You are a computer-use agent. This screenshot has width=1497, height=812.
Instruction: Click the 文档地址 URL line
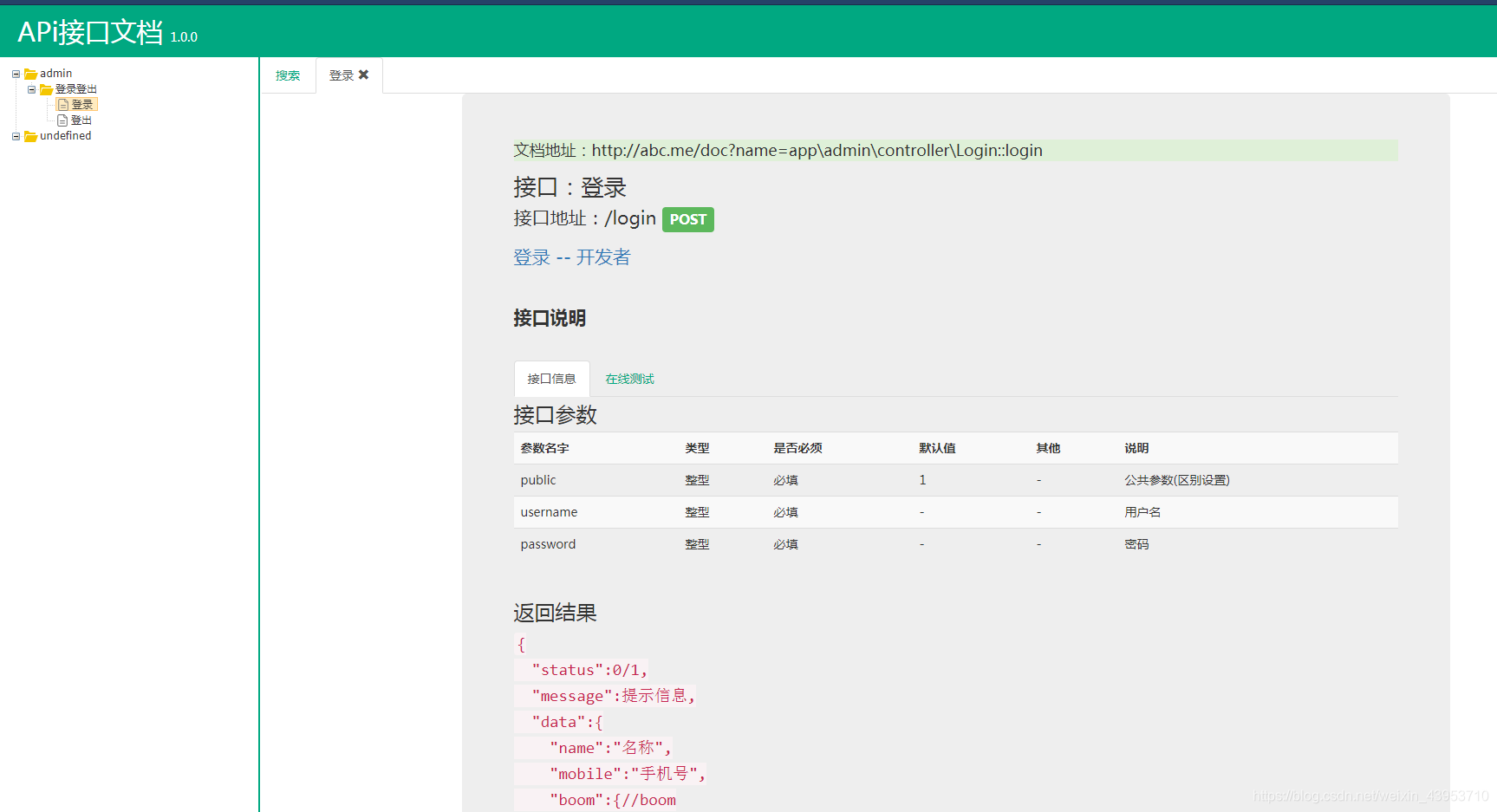point(955,151)
